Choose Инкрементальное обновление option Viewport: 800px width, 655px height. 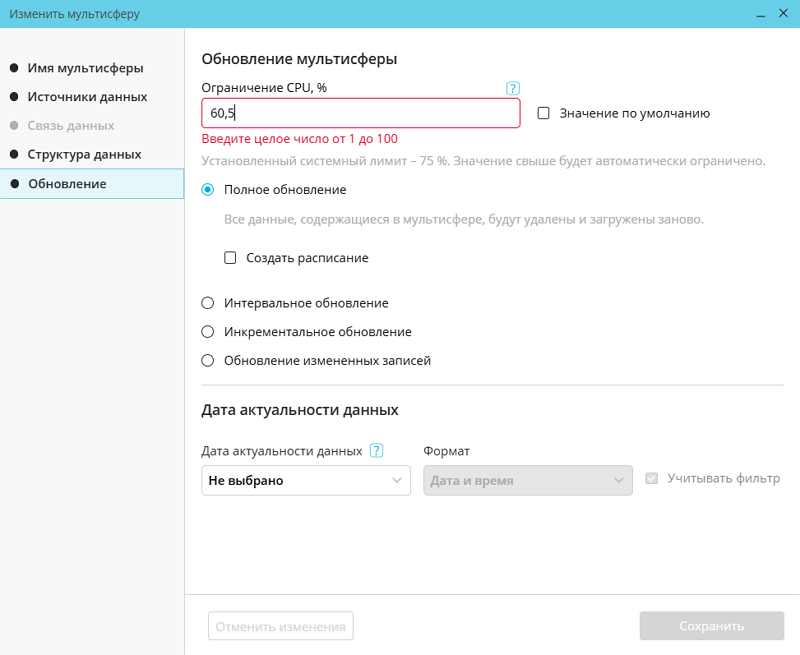click(x=208, y=332)
